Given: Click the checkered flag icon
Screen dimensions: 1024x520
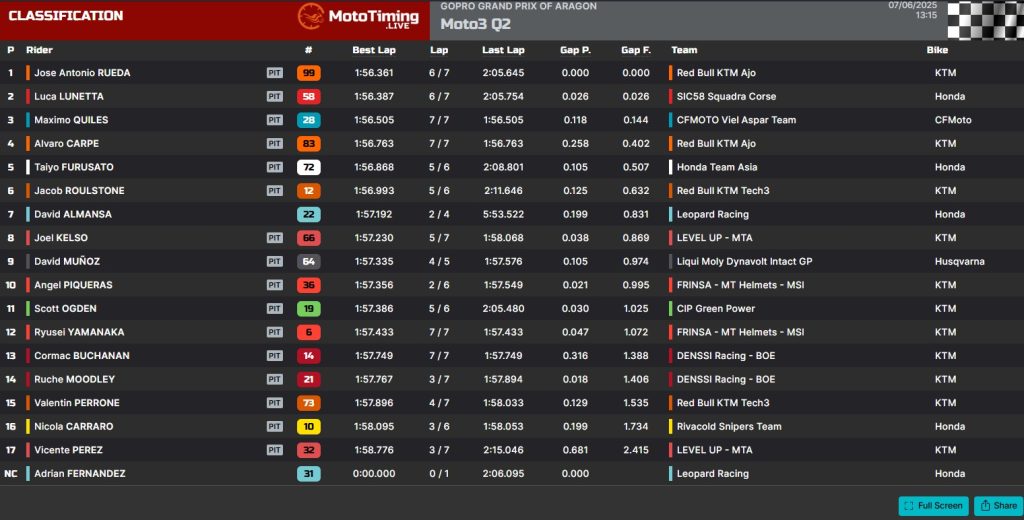Looking at the screenshot, I should [x=984, y=19].
